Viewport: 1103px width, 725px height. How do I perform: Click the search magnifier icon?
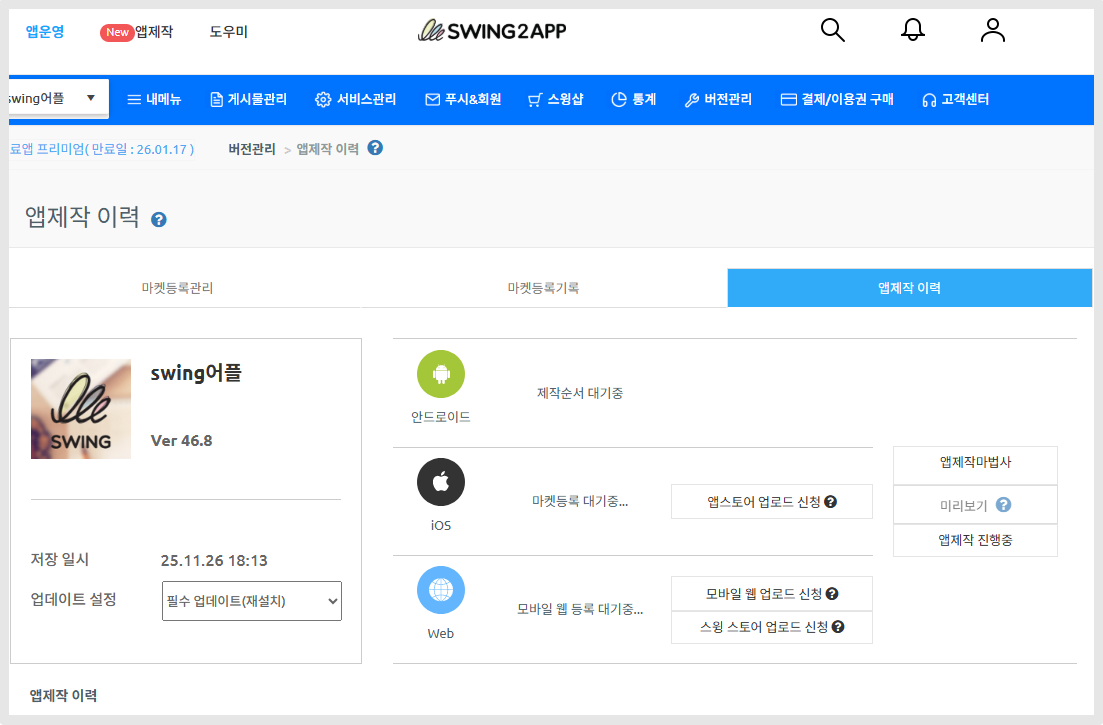coord(832,30)
